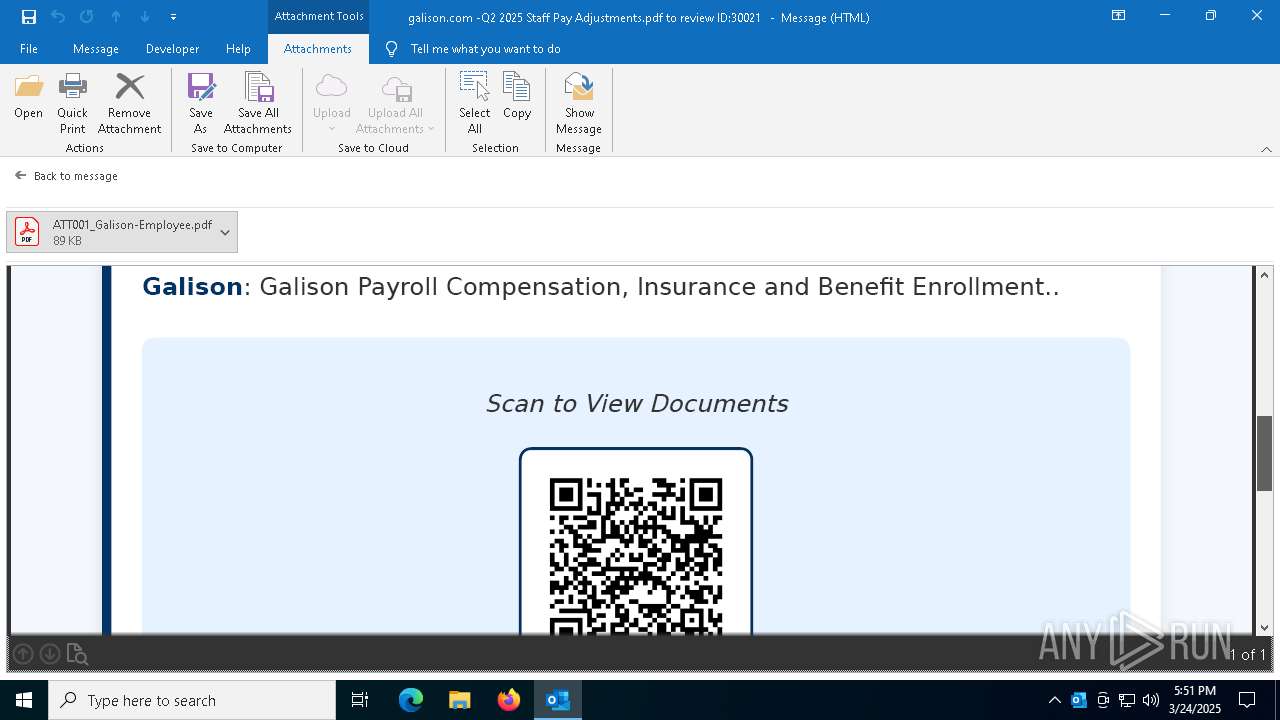Save attachment with Save As
Image resolution: width=1280 pixels, height=720 pixels.
[200, 104]
